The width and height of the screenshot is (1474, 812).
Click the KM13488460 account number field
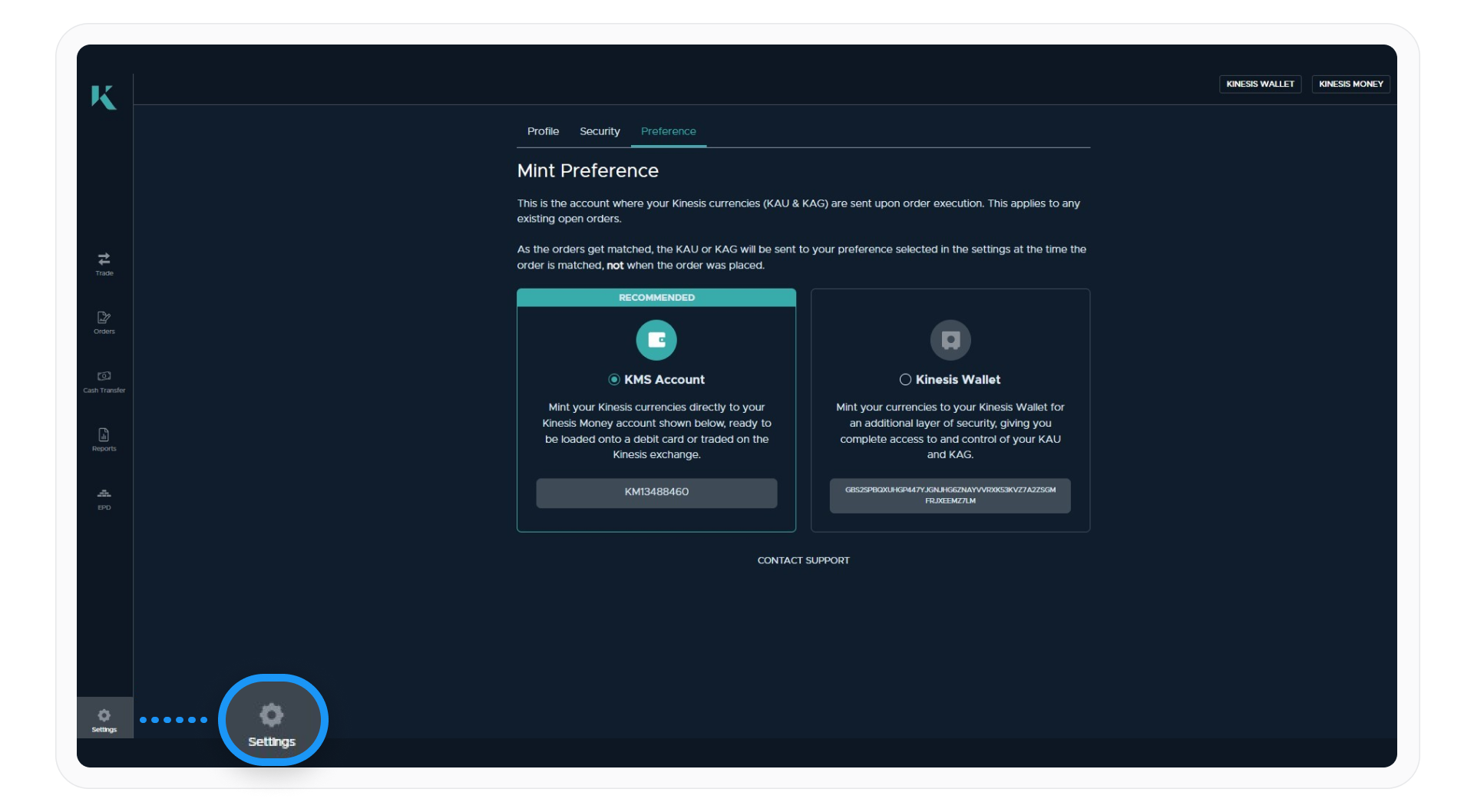(x=656, y=492)
